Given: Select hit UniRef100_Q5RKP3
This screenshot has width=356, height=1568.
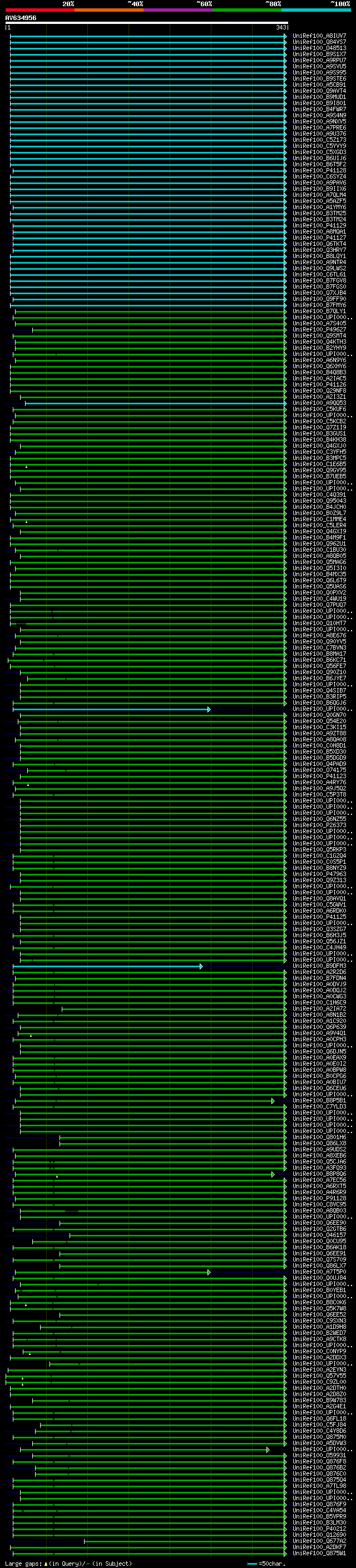Looking at the screenshot, I should (319, 849).
